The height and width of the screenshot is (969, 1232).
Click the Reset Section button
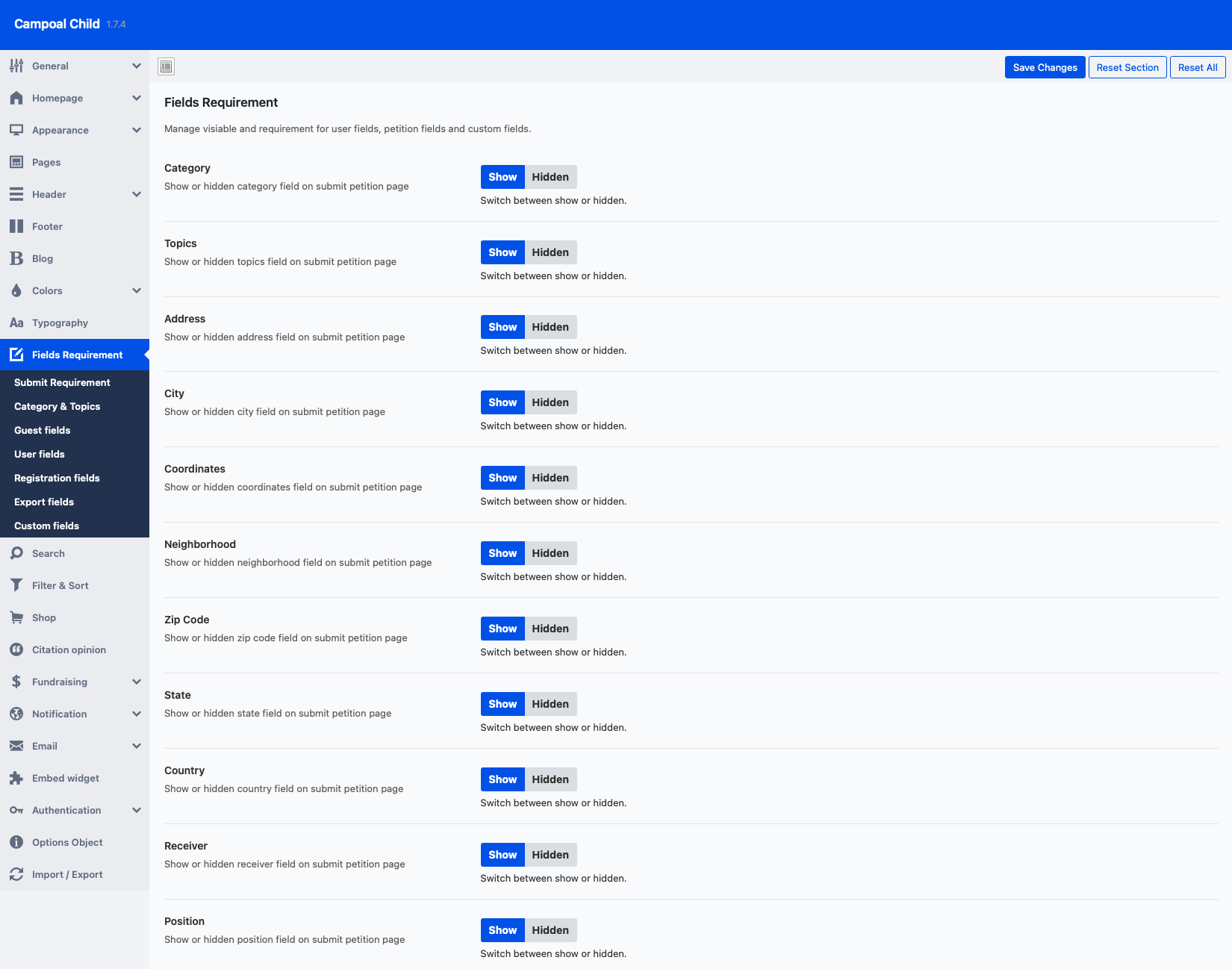tap(1127, 67)
